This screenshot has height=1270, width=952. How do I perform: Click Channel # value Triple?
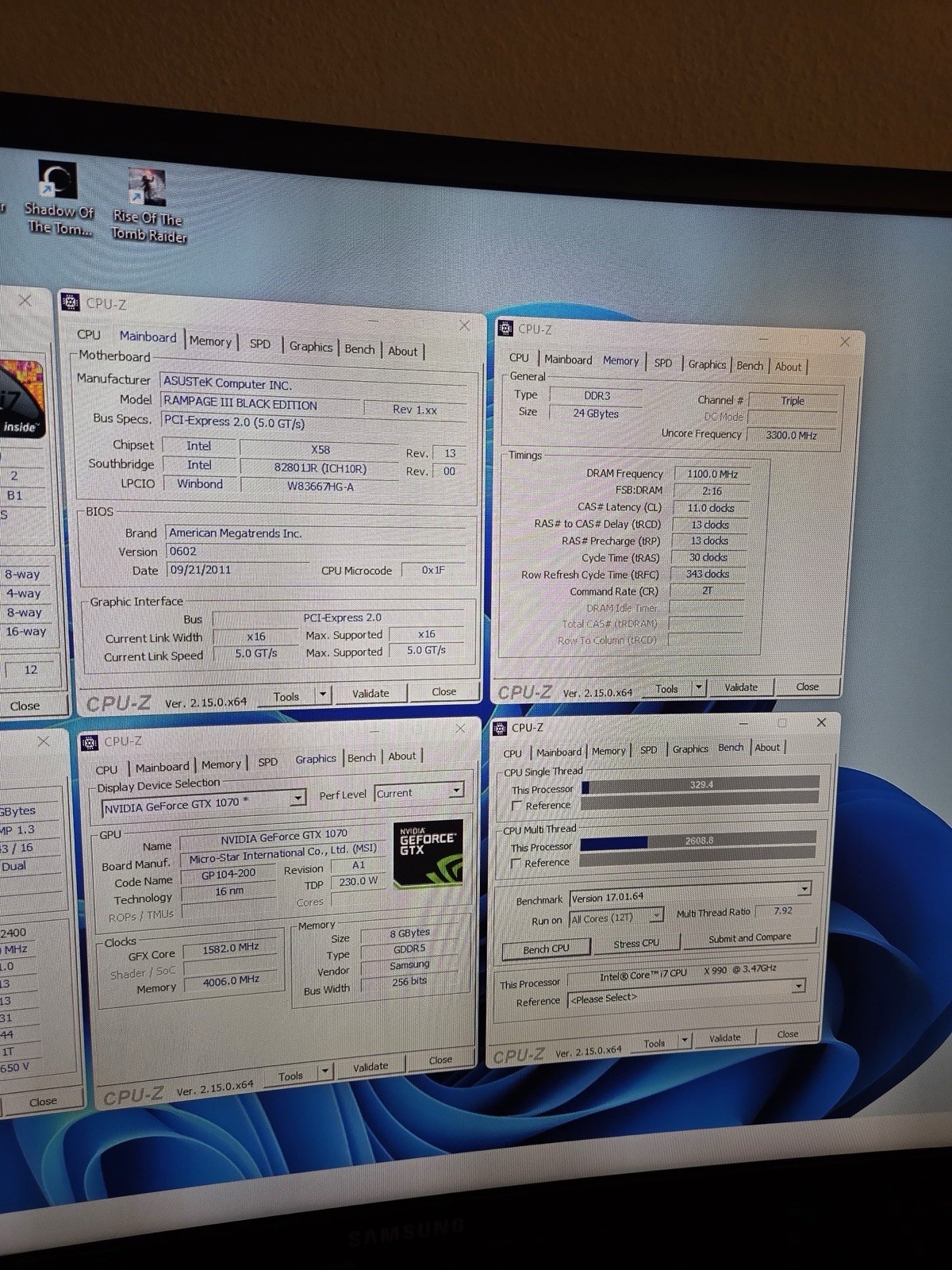793,401
